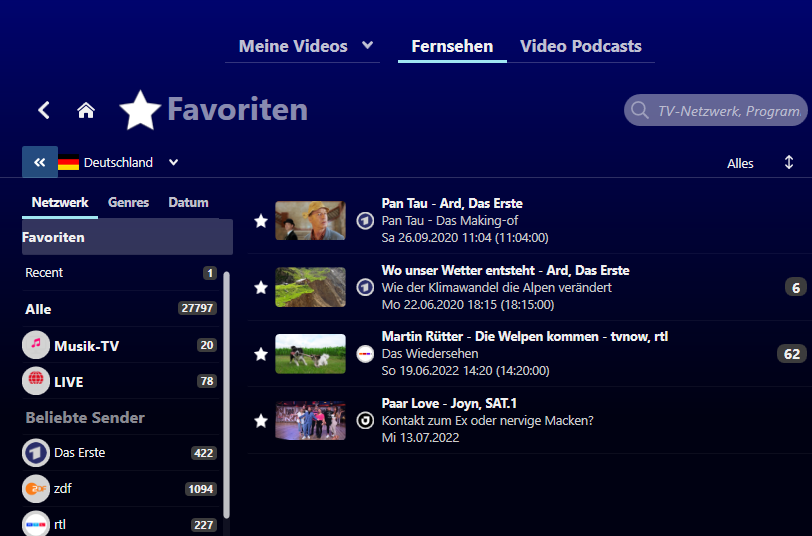The image size is (812, 536).
Task: Select the Favoriten sidebar entry
Action: (x=127, y=237)
